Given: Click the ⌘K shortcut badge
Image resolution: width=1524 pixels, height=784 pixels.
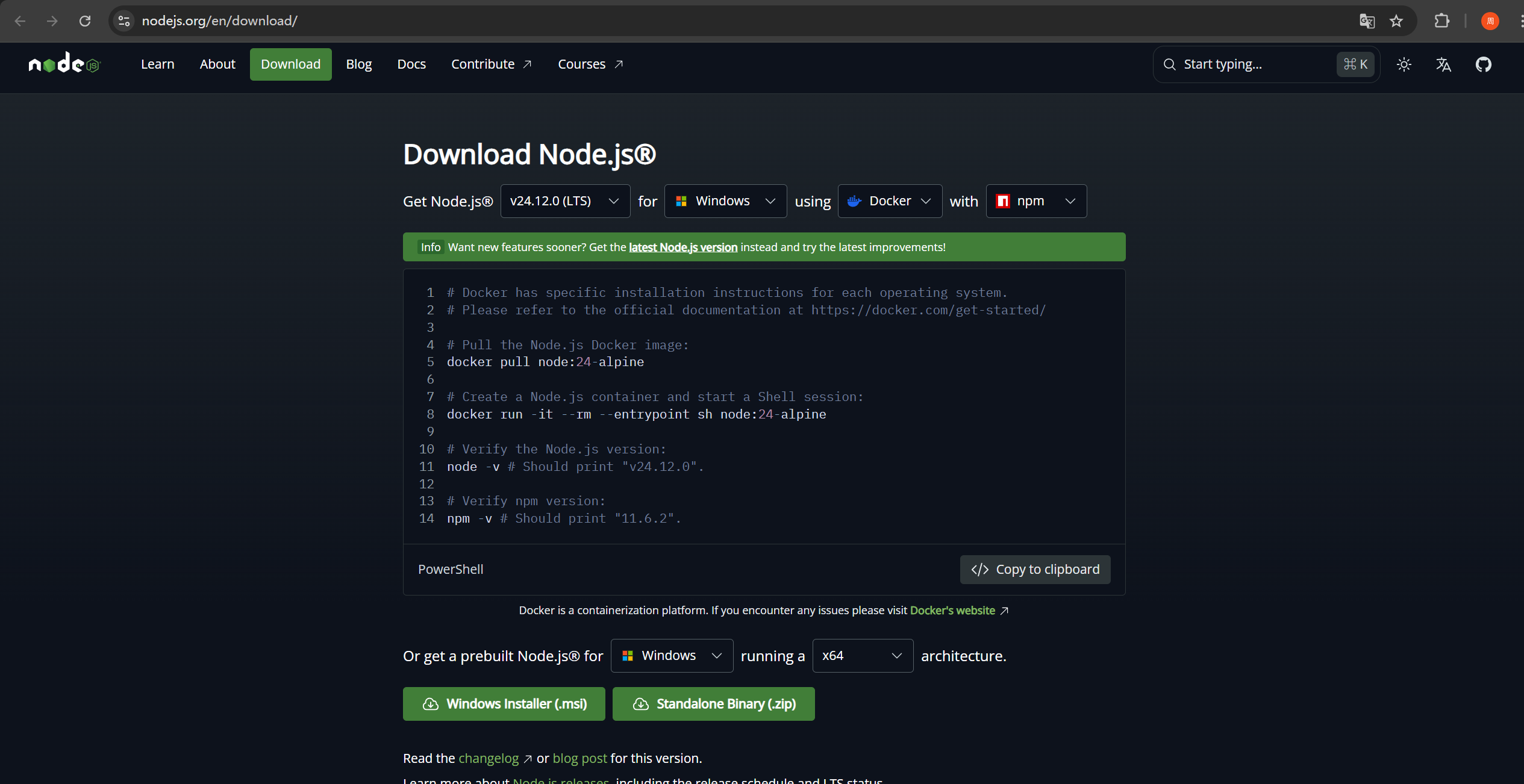Looking at the screenshot, I should [x=1355, y=64].
